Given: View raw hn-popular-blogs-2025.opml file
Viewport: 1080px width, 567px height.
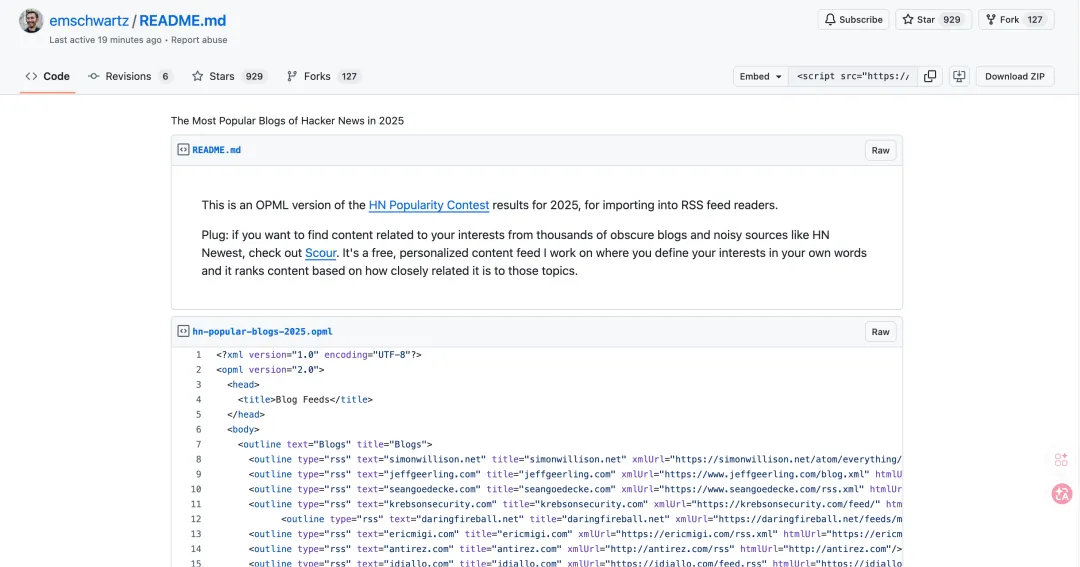Looking at the screenshot, I should (880, 332).
